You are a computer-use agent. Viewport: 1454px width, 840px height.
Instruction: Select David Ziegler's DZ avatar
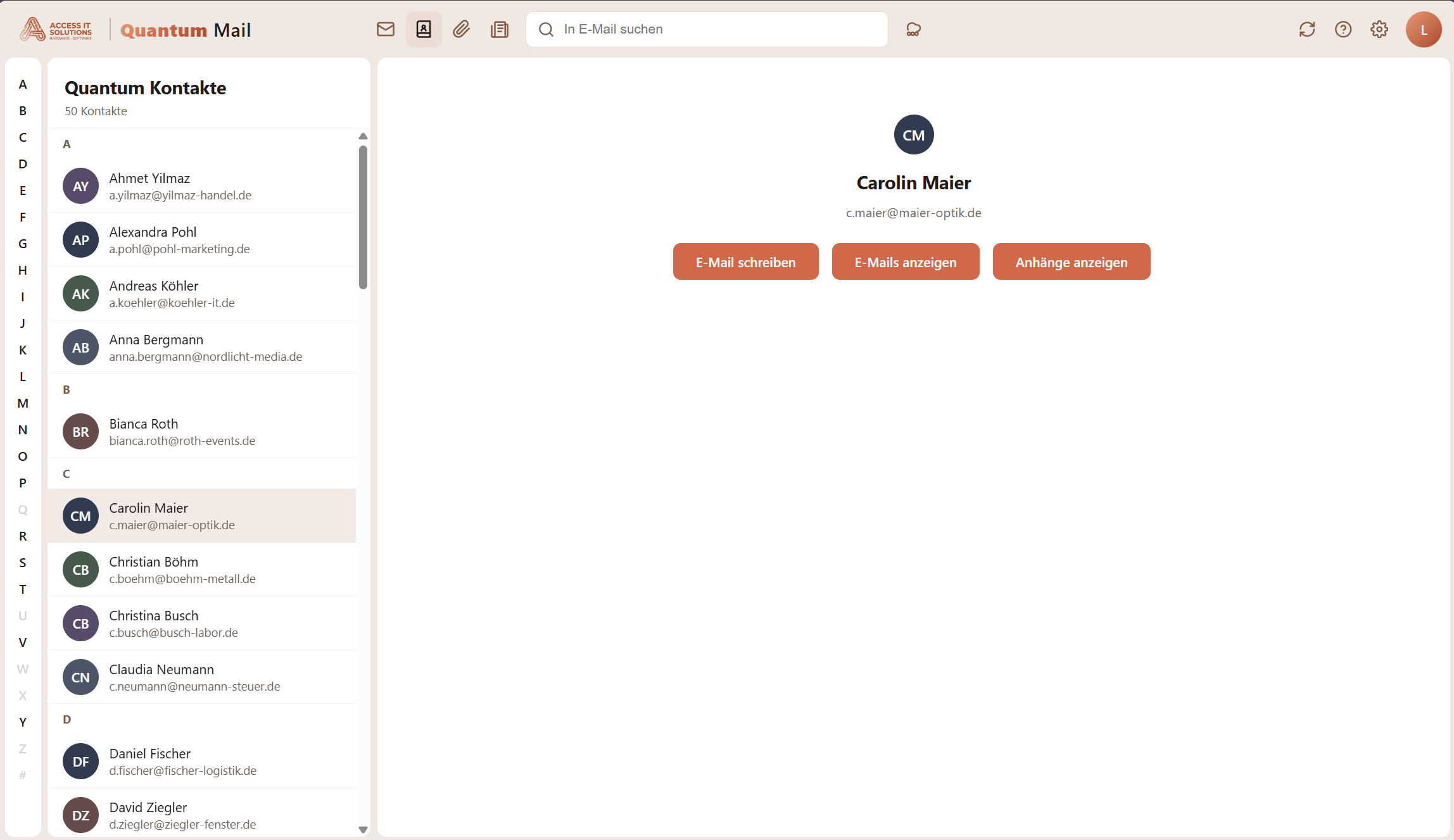[x=80, y=815]
